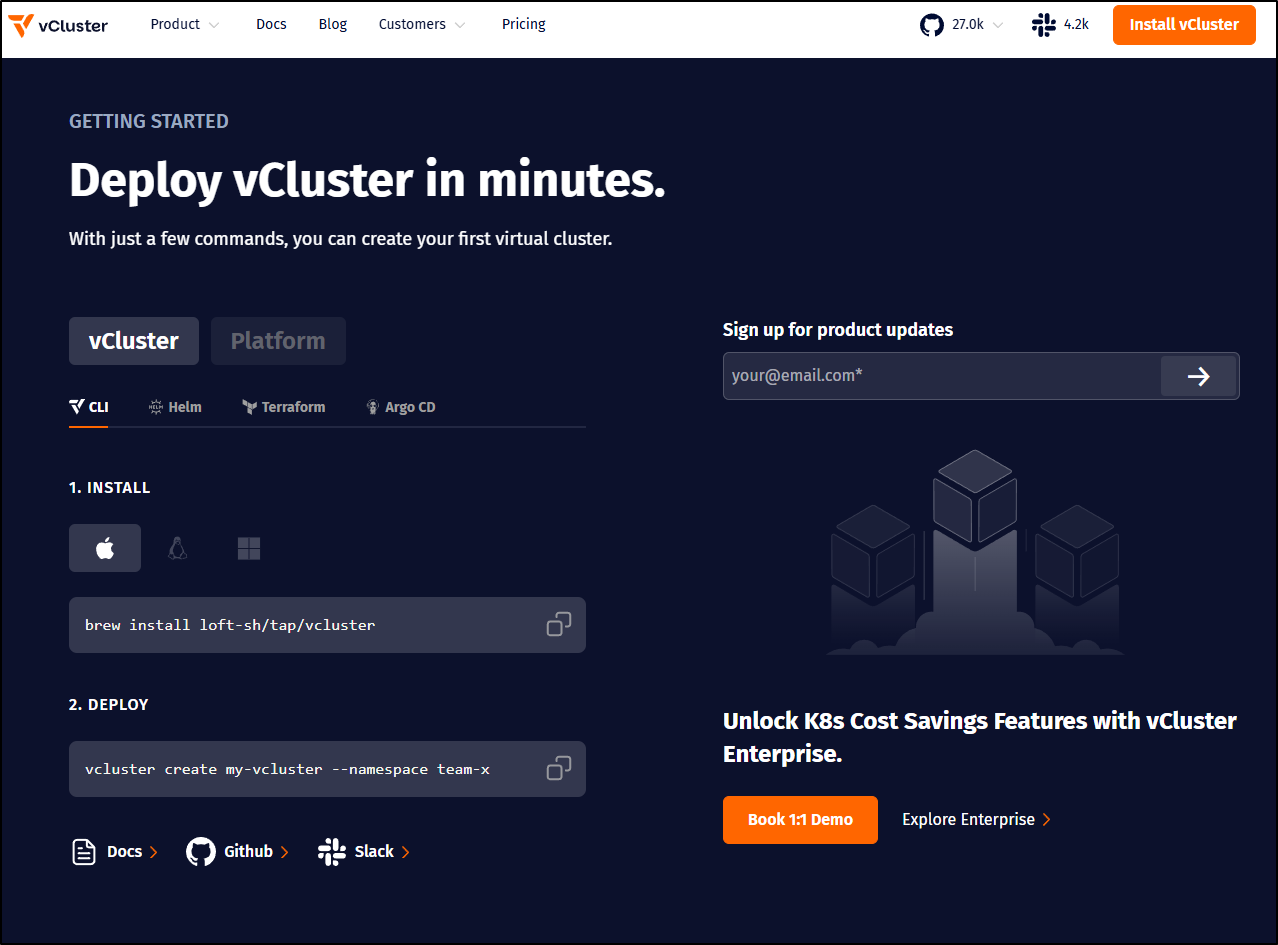Screen dimensions: 1278x945
Task: Click the Github octocat icon at the bottom
Action: (201, 852)
